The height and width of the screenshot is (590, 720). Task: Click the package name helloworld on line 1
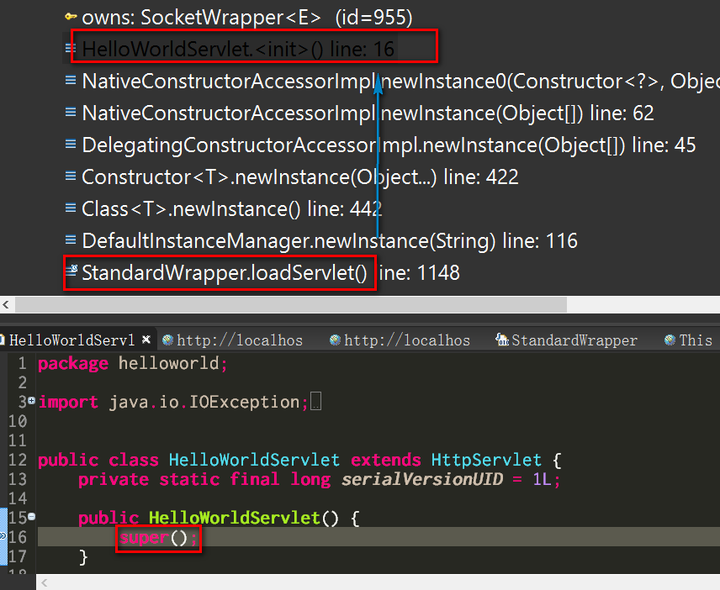pos(169,363)
